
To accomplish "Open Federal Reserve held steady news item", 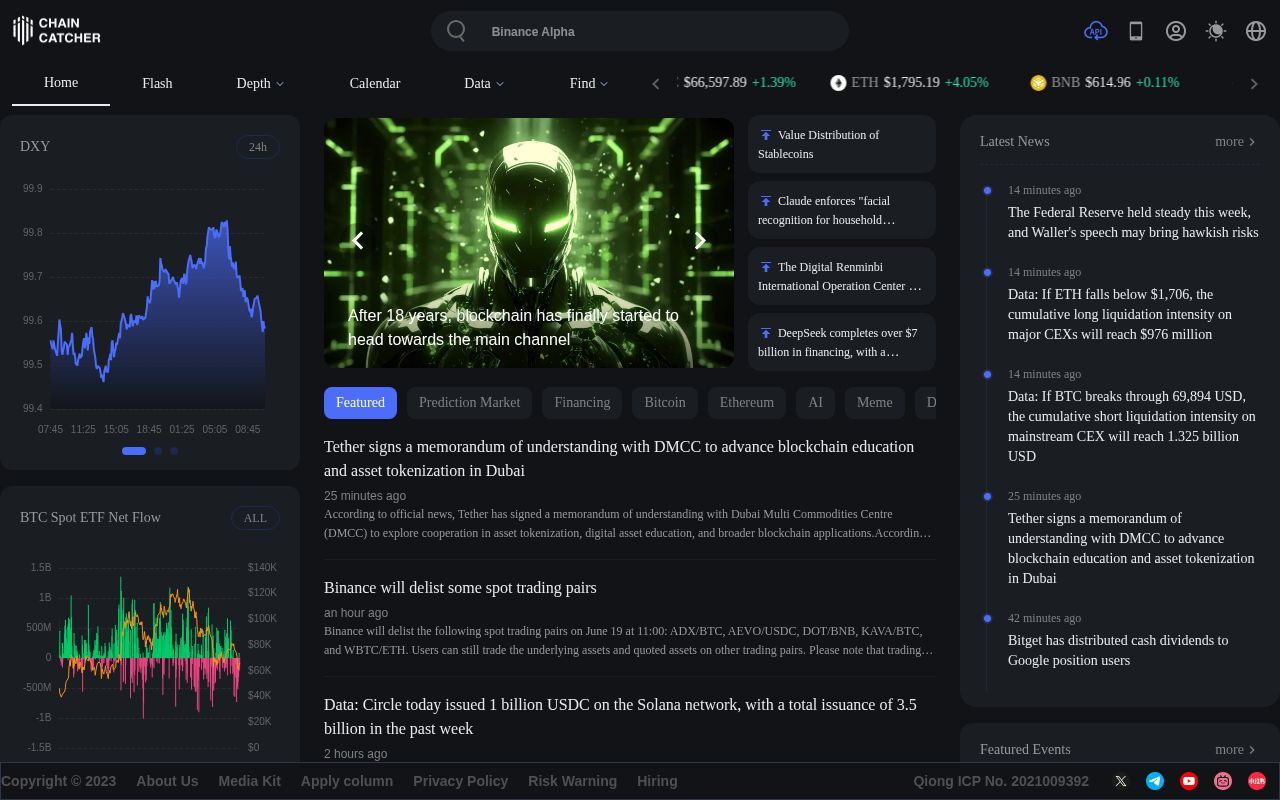I will (1133, 222).
